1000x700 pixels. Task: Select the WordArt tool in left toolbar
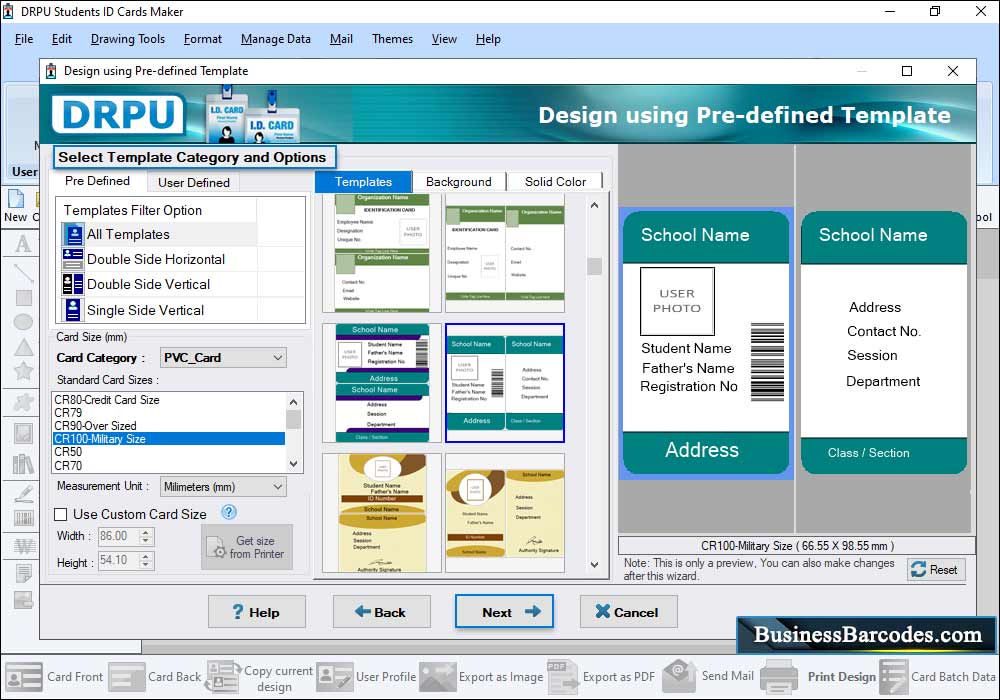pyautogui.click(x=24, y=546)
